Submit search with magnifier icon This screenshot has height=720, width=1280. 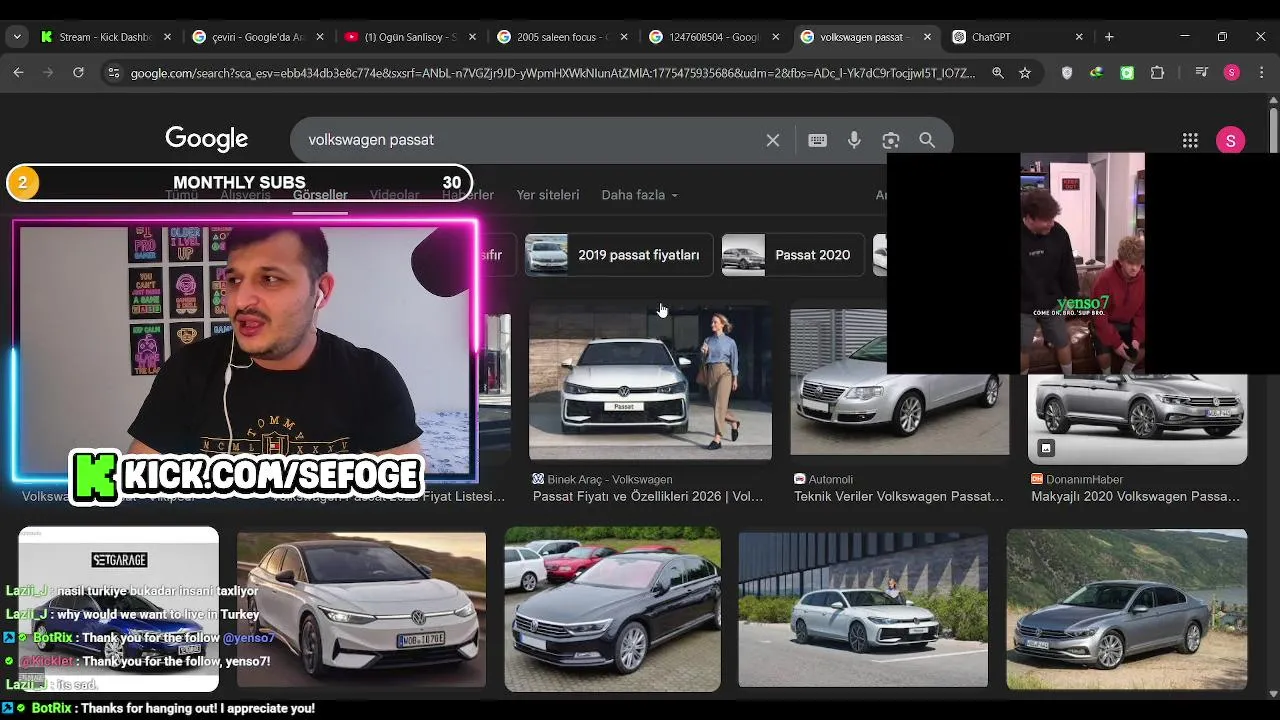pyautogui.click(x=927, y=140)
